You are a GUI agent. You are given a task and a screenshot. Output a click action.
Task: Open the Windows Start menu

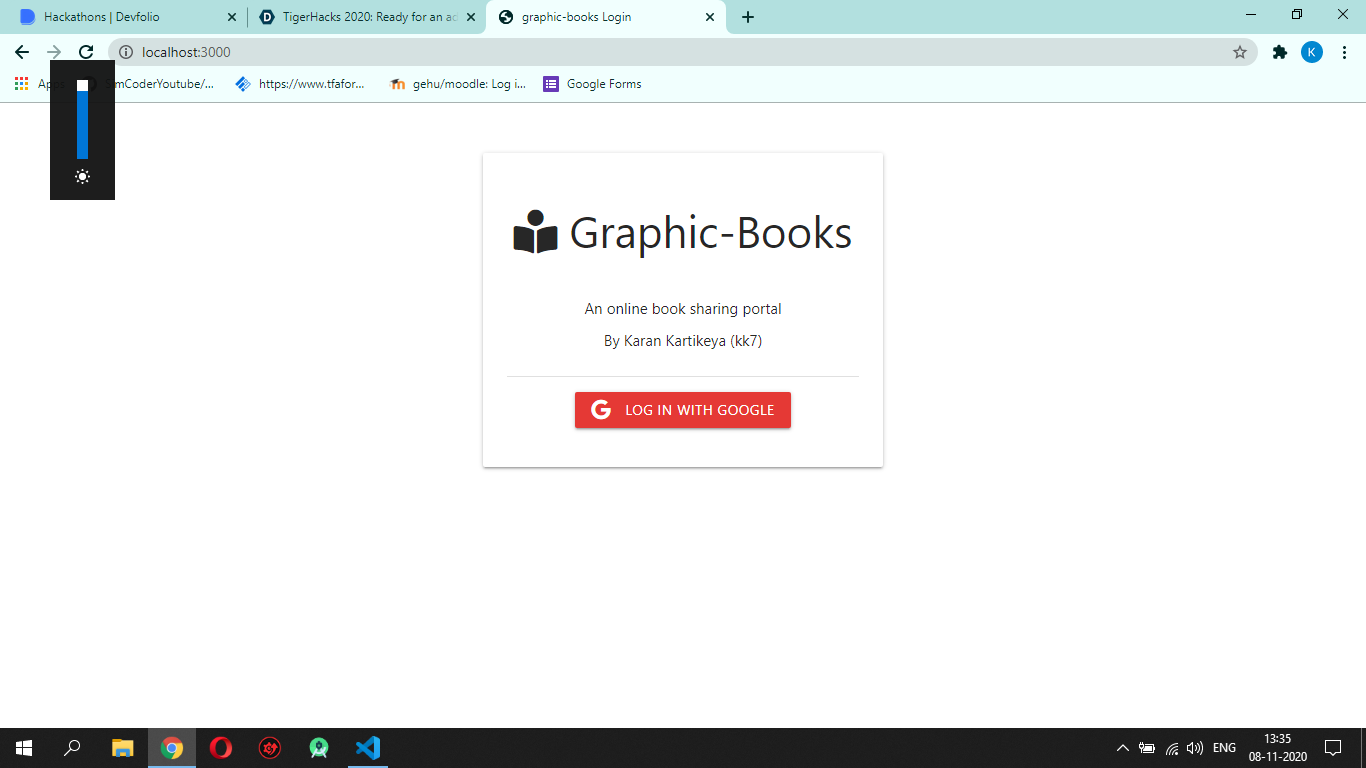tap(24, 748)
